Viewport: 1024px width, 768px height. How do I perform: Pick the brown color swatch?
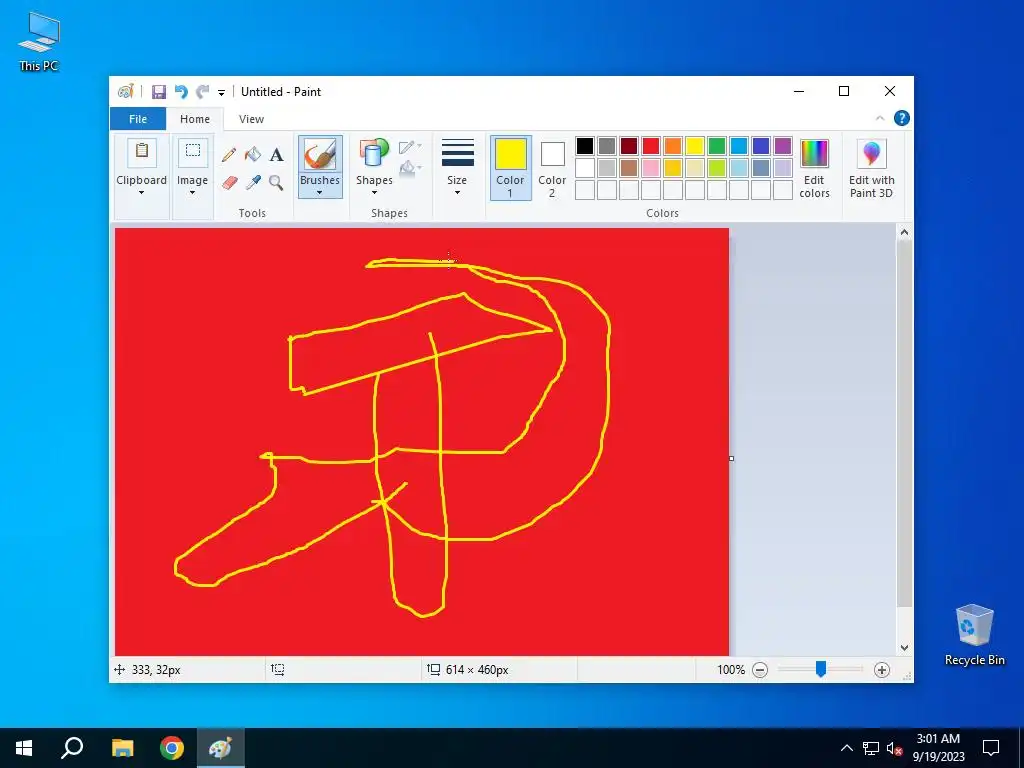pyautogui.click(x=629, y=168)
